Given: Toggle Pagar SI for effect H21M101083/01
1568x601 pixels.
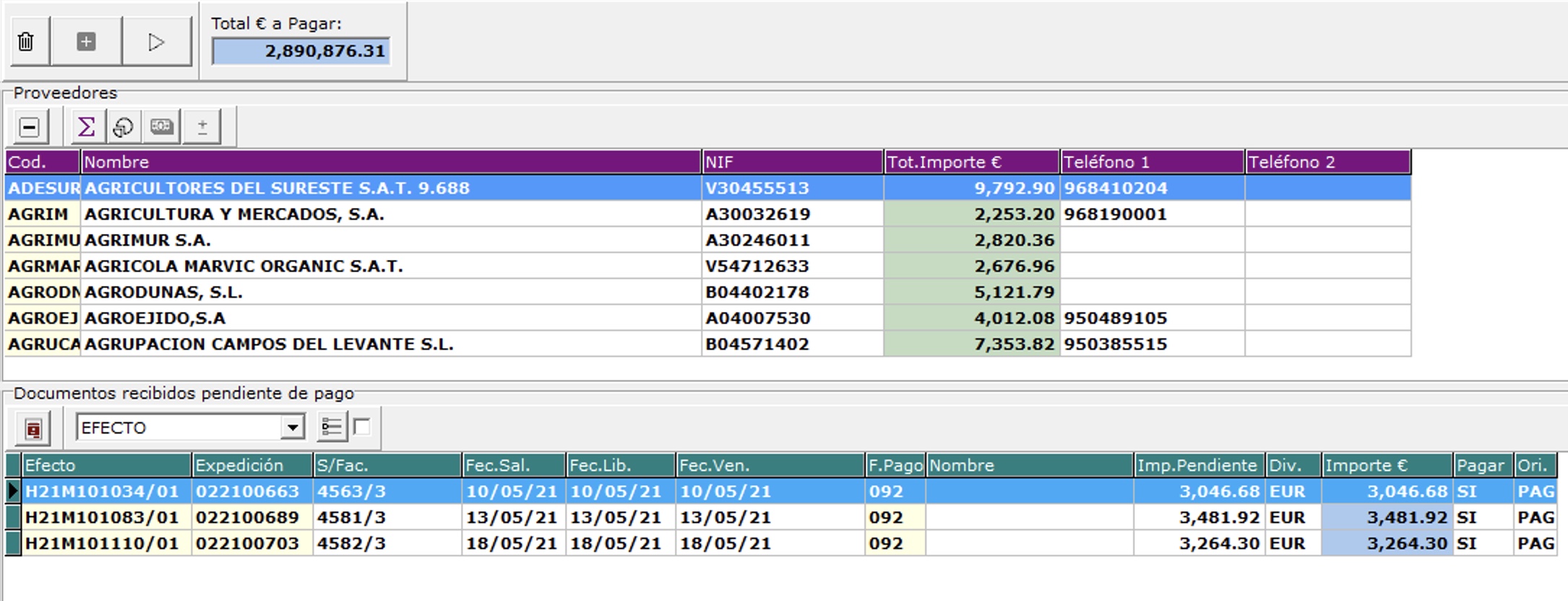Looking at the screenshot, I should [x=1481, y=517].
